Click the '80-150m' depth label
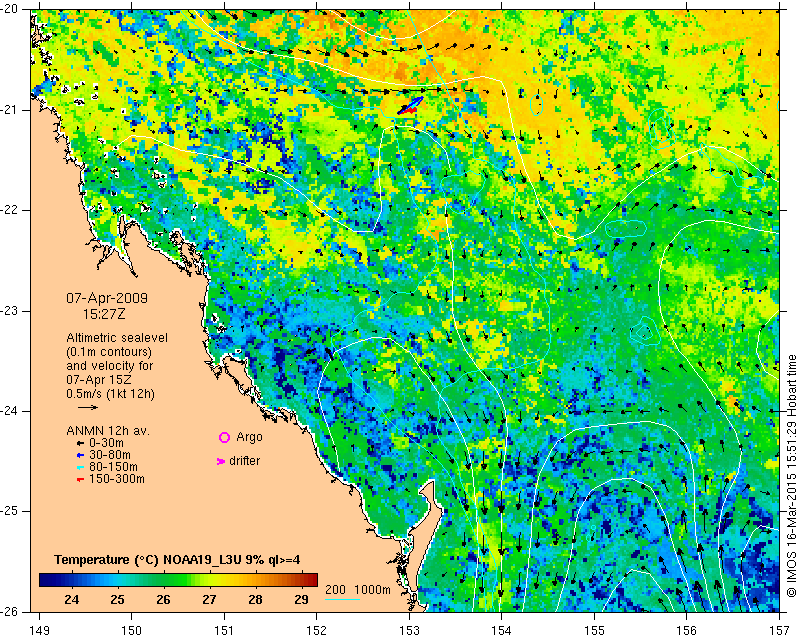 [113, 467]
